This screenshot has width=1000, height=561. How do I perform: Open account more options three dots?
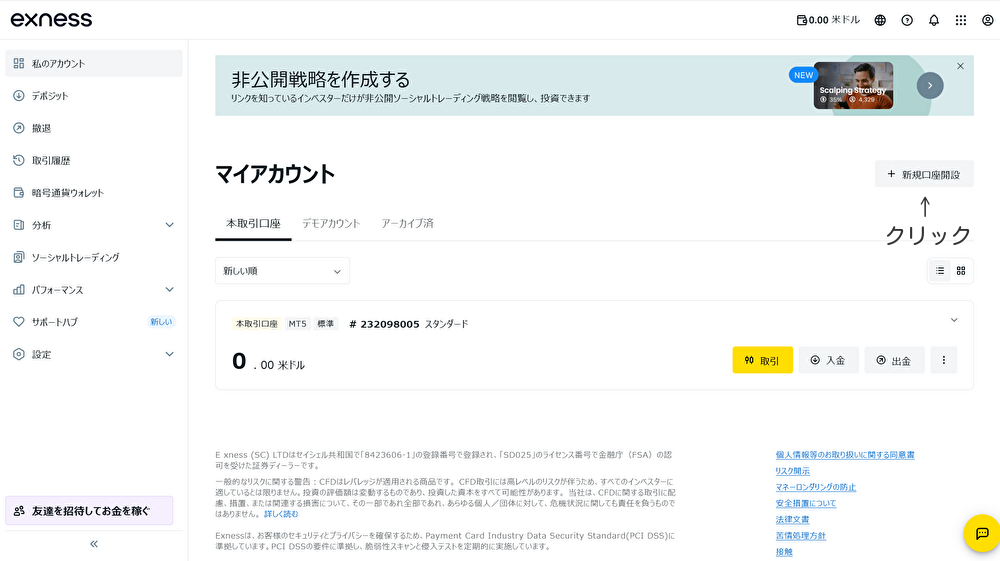[944, 360]
